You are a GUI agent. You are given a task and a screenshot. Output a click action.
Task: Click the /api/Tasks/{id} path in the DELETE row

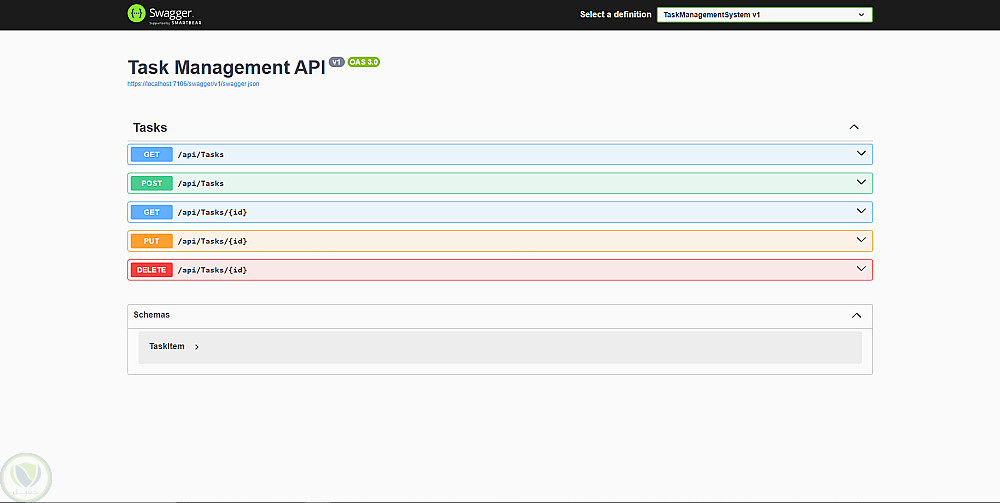(x=212, y=270)
